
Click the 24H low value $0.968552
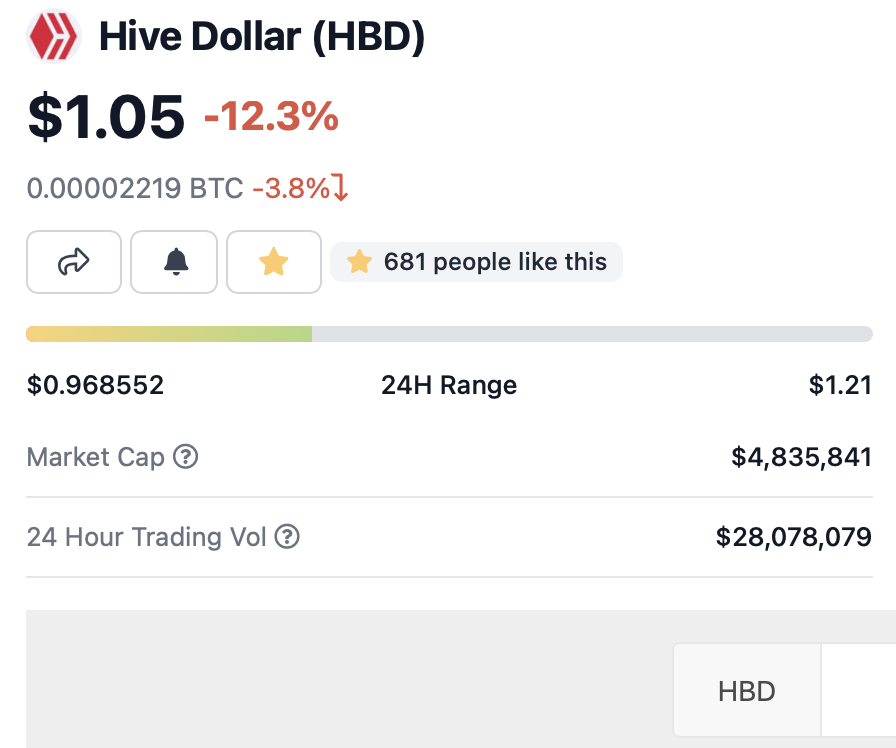point(95,385)
